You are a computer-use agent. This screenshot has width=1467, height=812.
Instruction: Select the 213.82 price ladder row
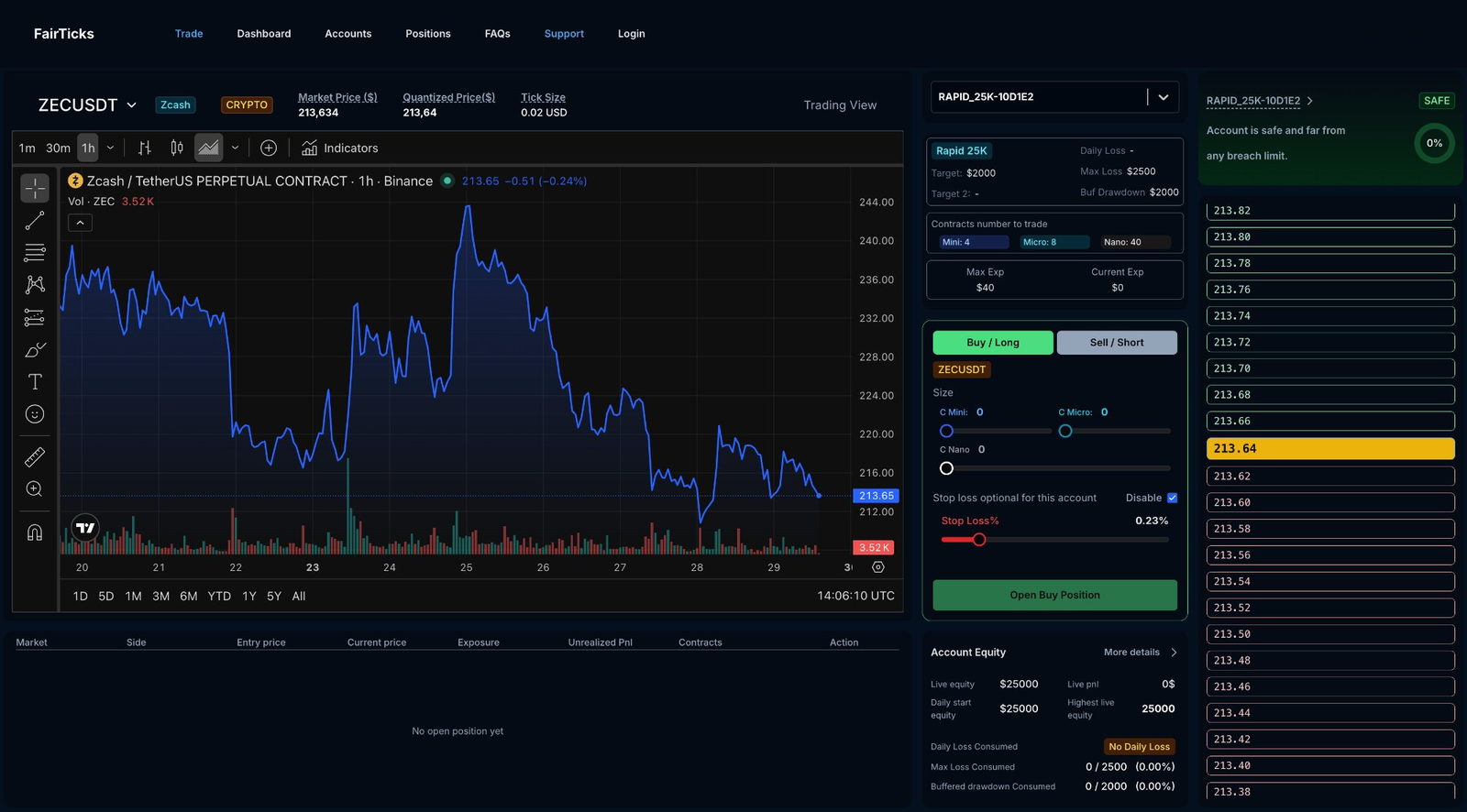coord(1330,211)
